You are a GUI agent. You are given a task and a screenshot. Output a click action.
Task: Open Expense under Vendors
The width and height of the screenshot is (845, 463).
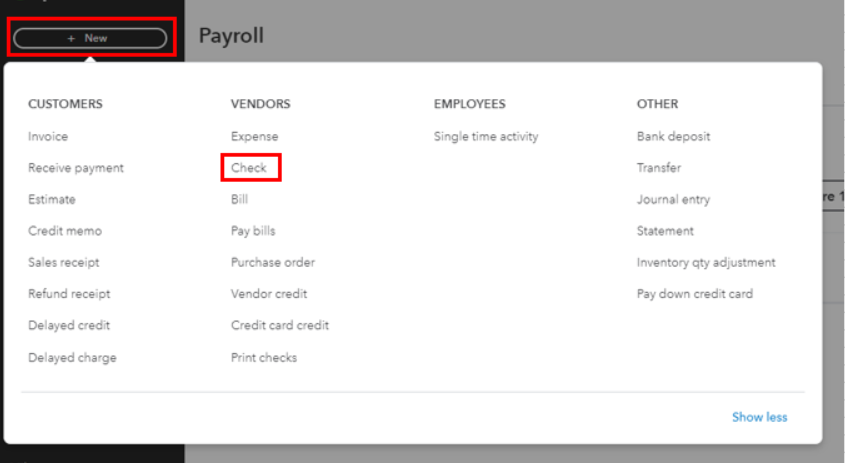254,136
